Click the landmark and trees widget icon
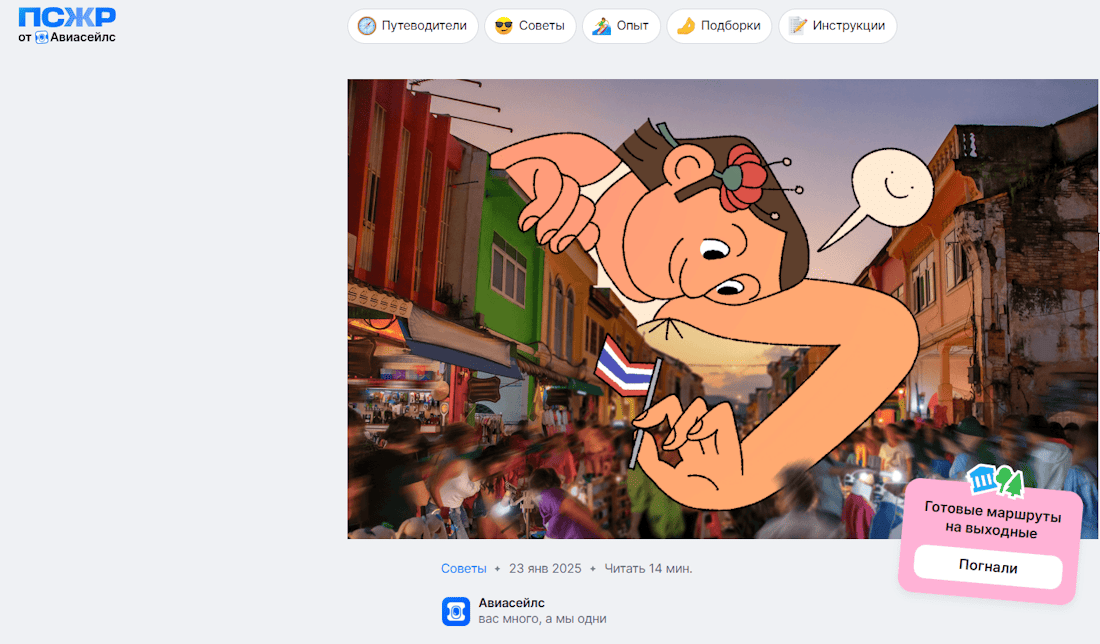Screen dimensions: 1100x644 (995, 481)
